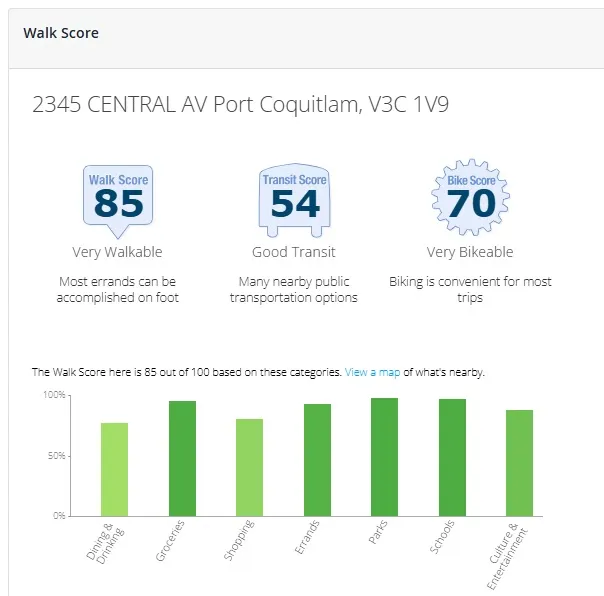Click the "Good Transit" label
This screenshot has width=604, height=596.
(294, 252)
